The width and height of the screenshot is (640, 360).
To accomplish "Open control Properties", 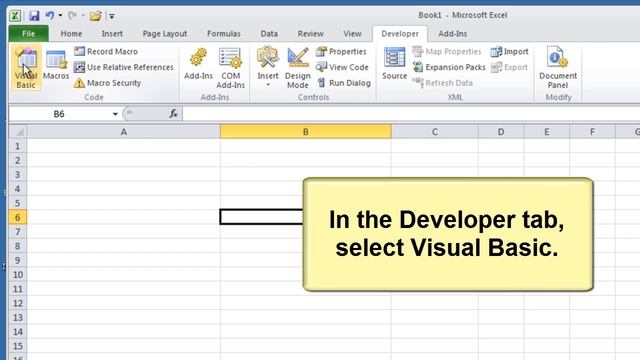I will tap(341, 51).
